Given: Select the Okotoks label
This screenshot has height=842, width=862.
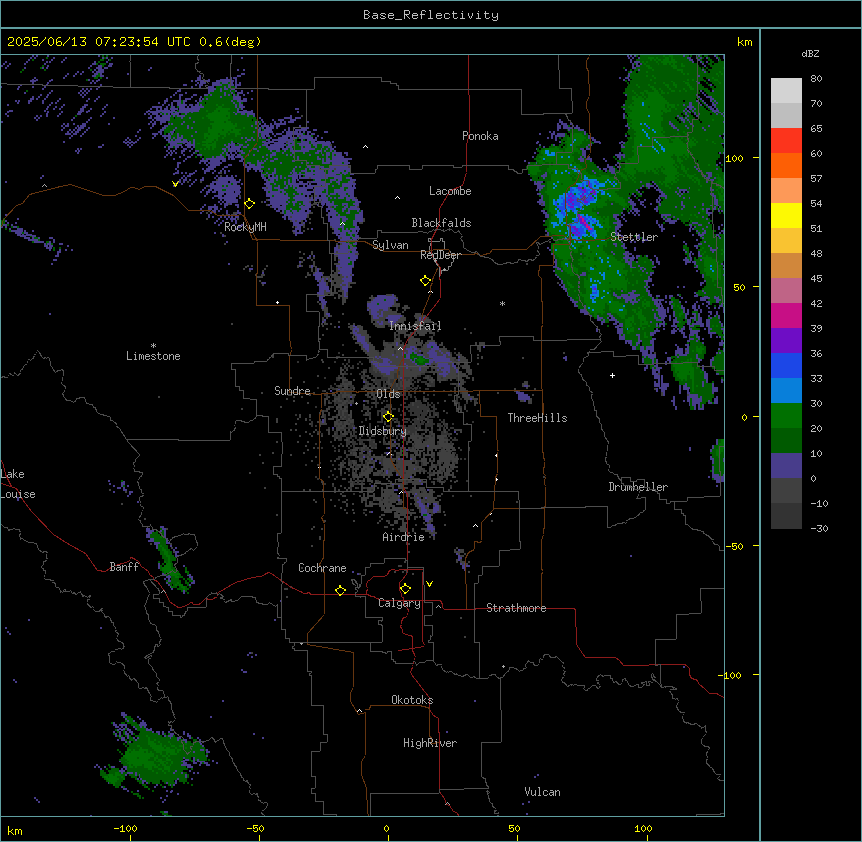Looking at the screenshot, I should point(412,700).
